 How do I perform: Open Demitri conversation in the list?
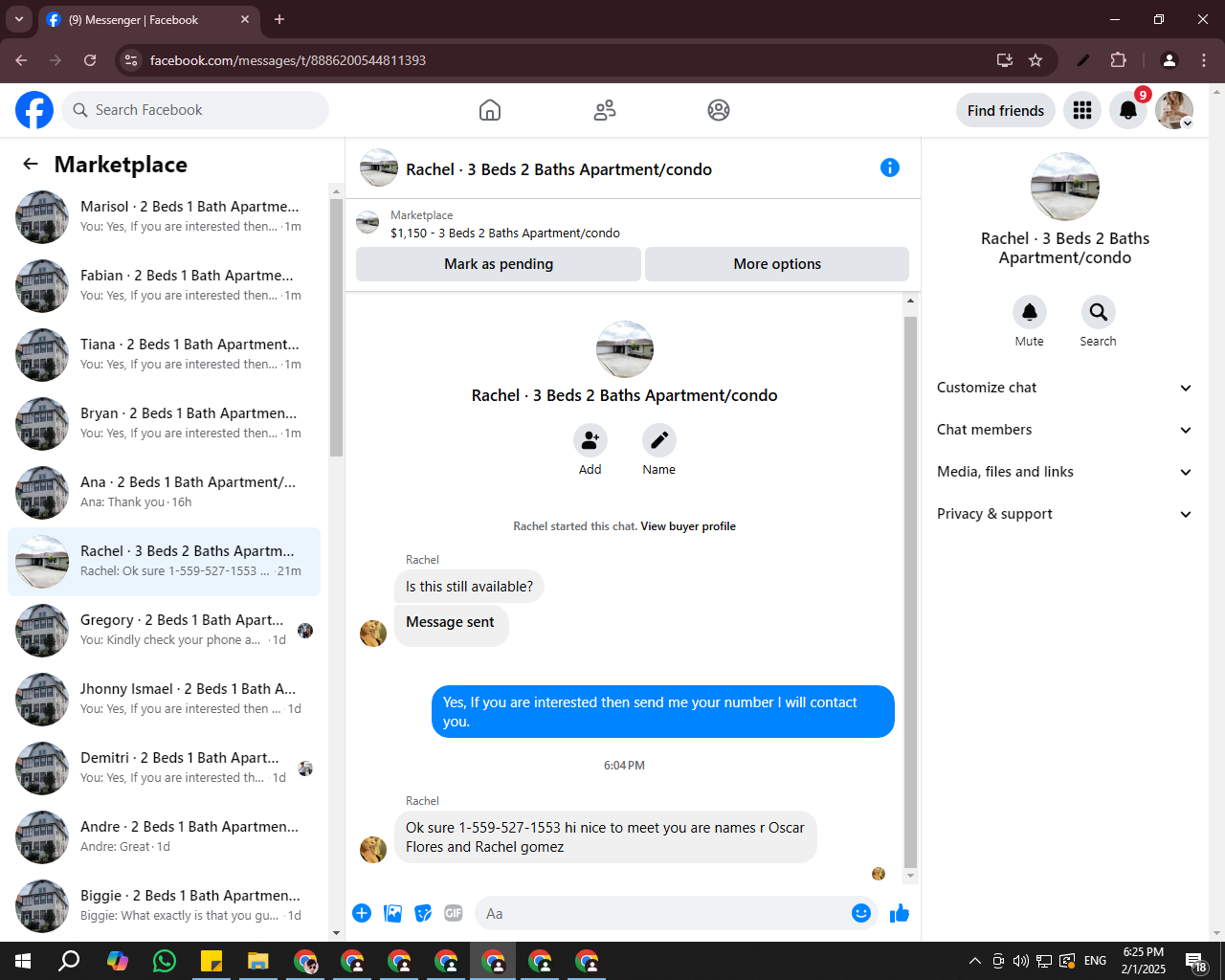(x=165, y=768)
